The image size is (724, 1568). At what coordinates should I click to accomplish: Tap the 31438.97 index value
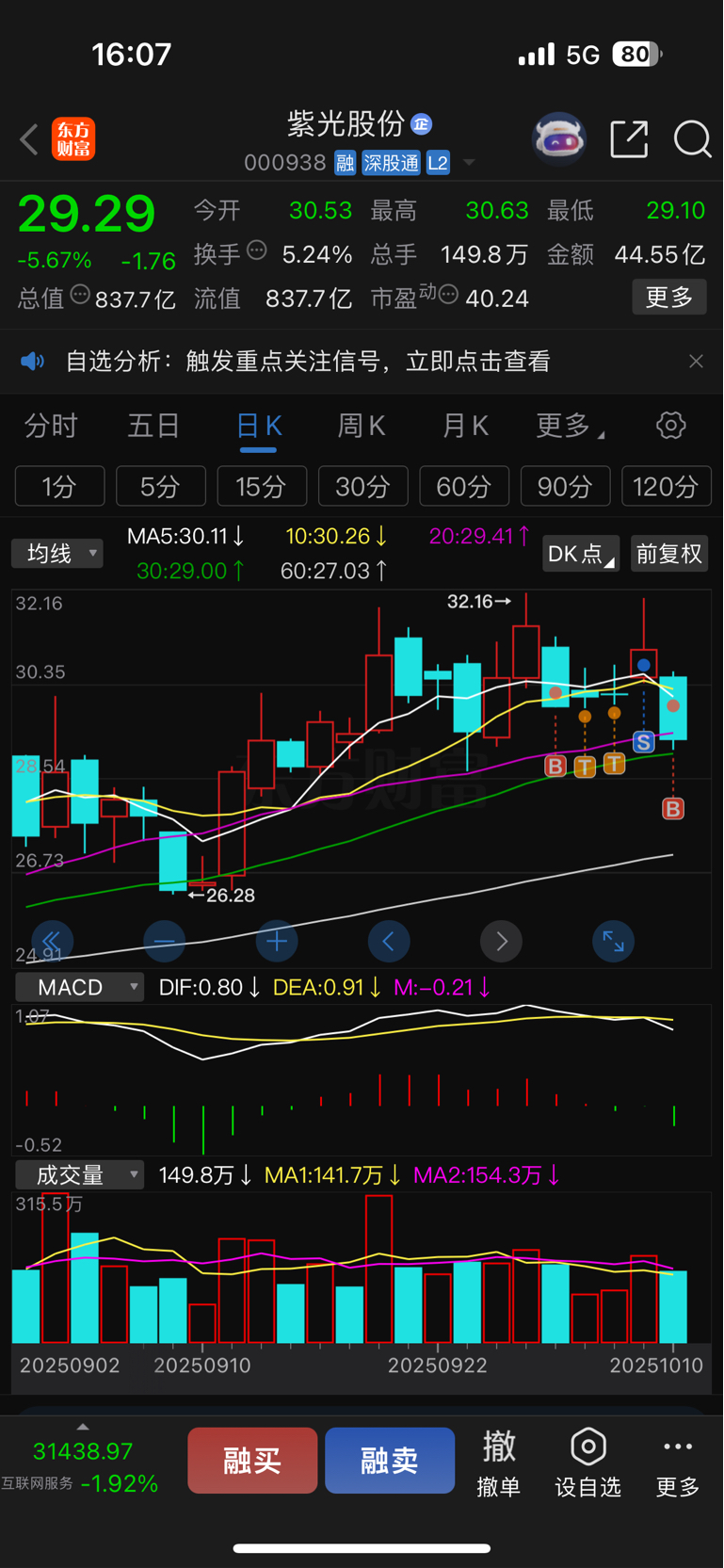point(83,1451)
